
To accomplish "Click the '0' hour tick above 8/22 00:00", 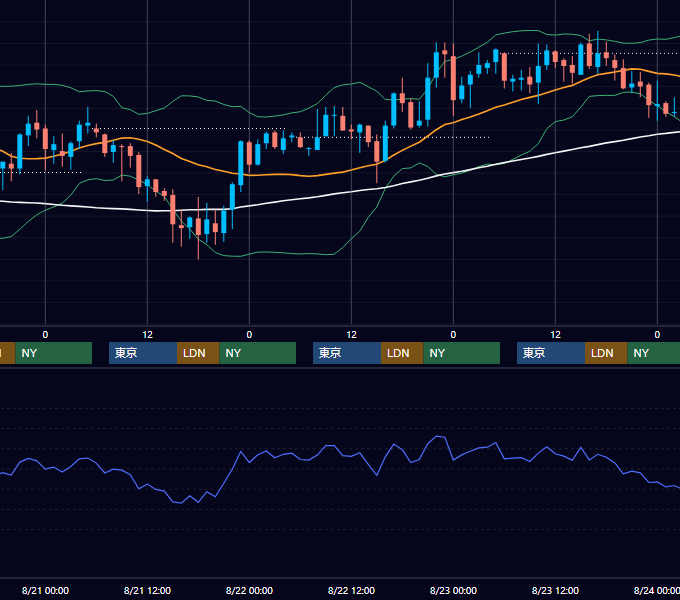I will click(249, 335).
